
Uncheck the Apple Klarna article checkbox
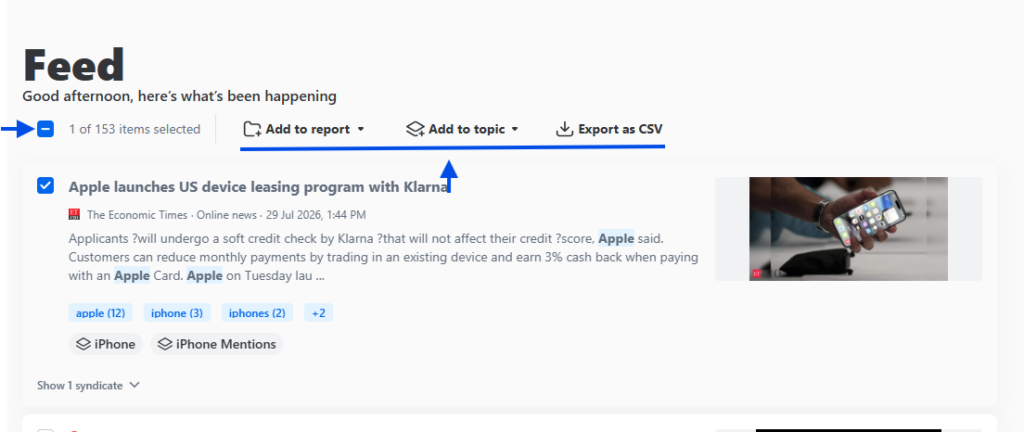pos(45,186)
